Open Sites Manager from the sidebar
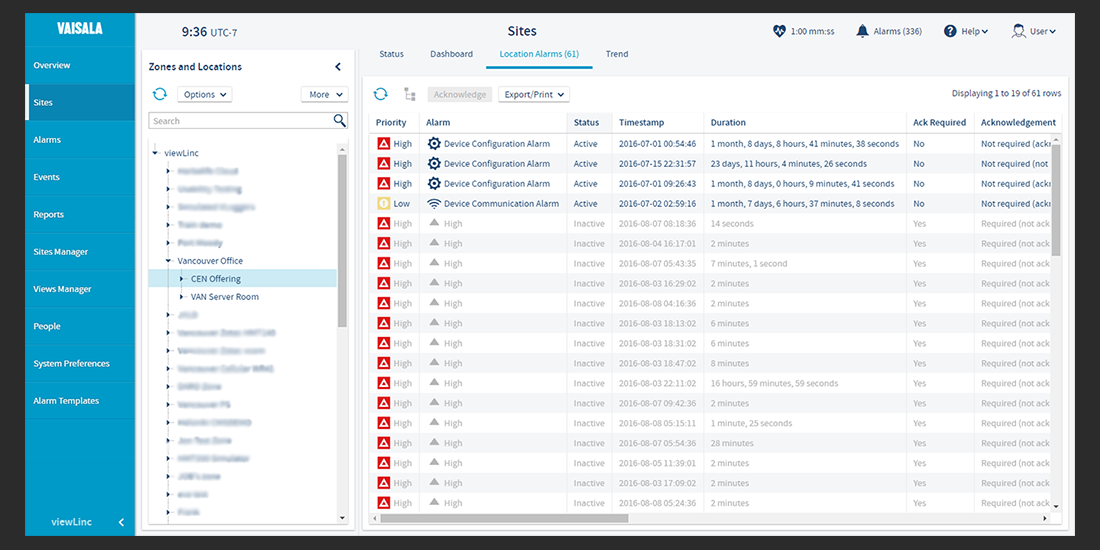 [x=61, y=252]
